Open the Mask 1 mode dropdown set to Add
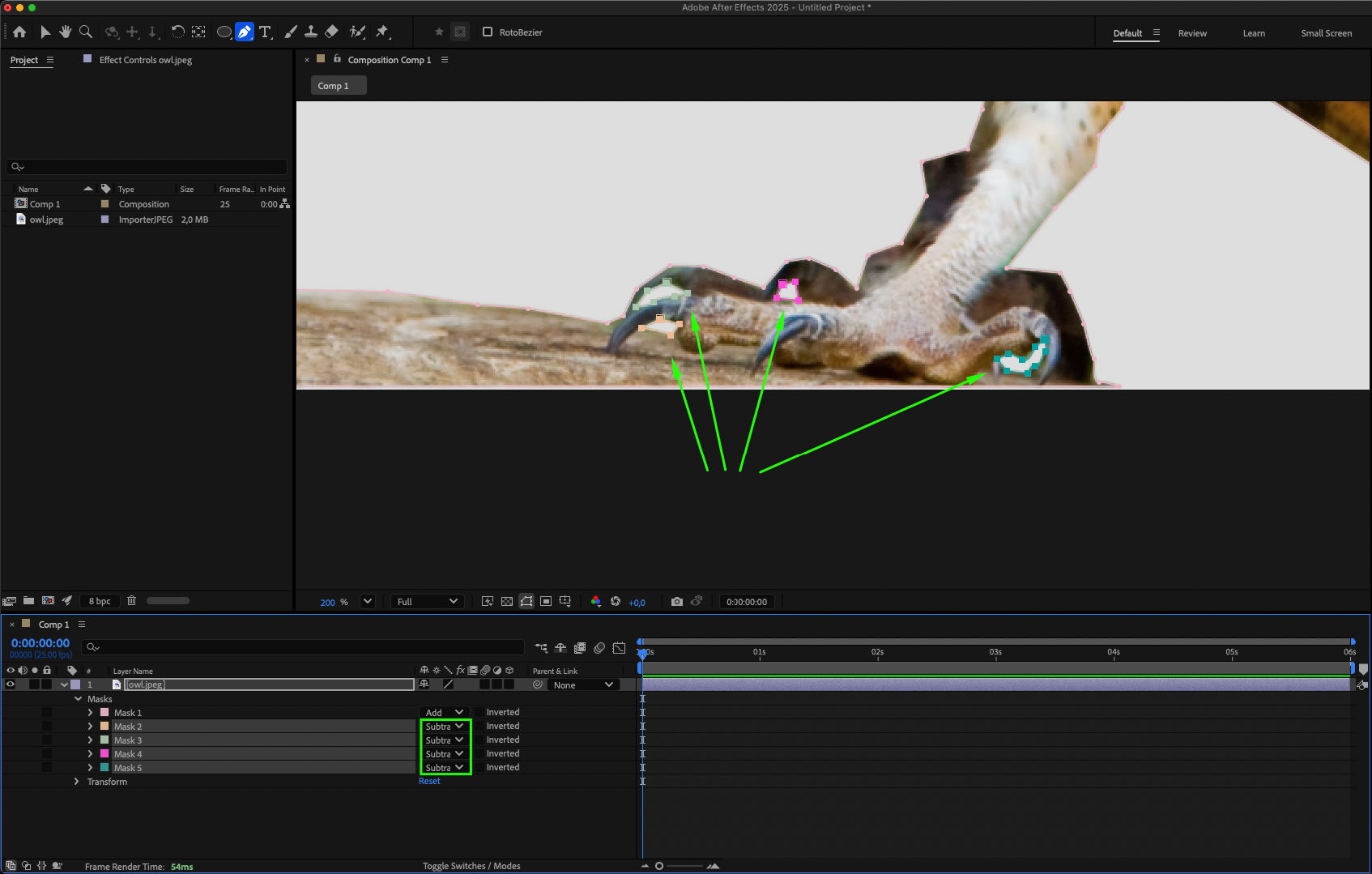The height and width of the screenshot is (874, 1372). tap(444, 713)
